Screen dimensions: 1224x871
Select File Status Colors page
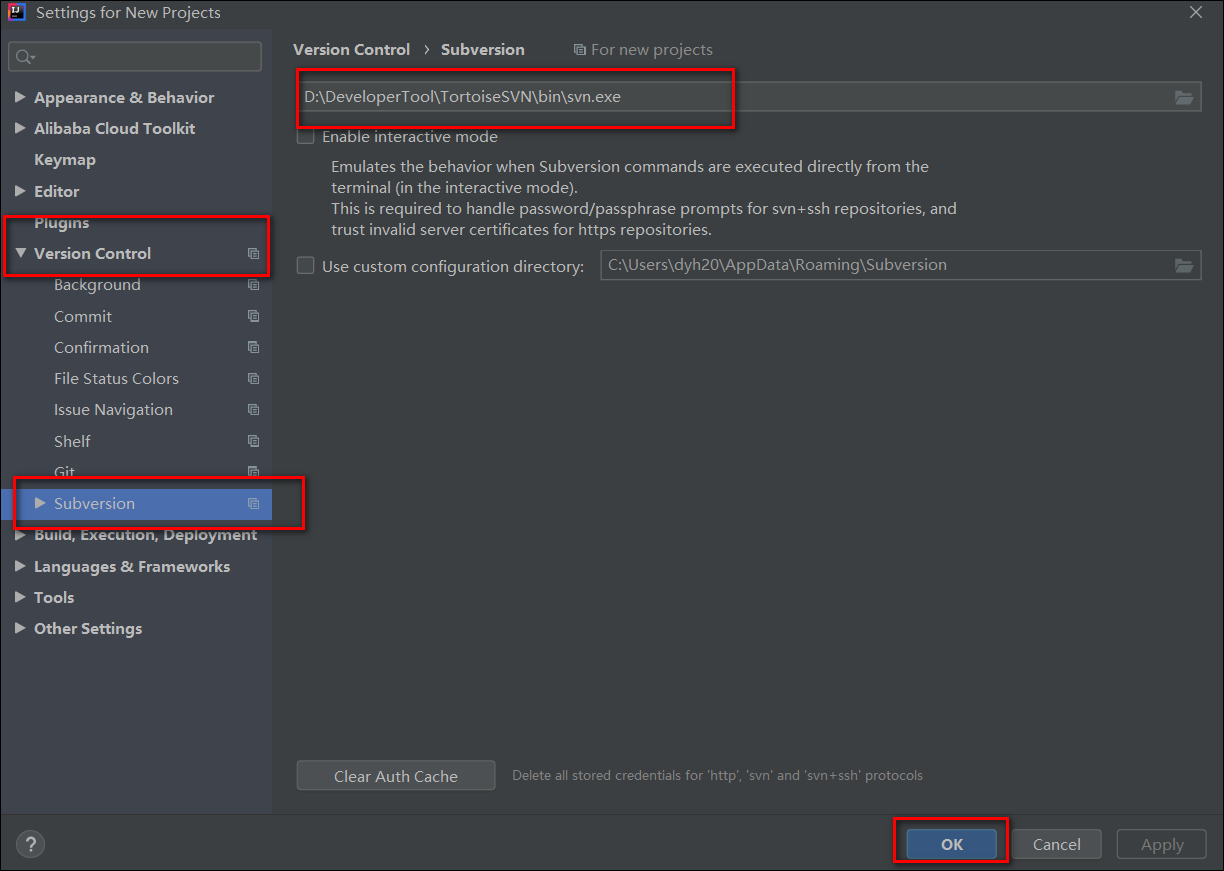click(x=116, y=379)
